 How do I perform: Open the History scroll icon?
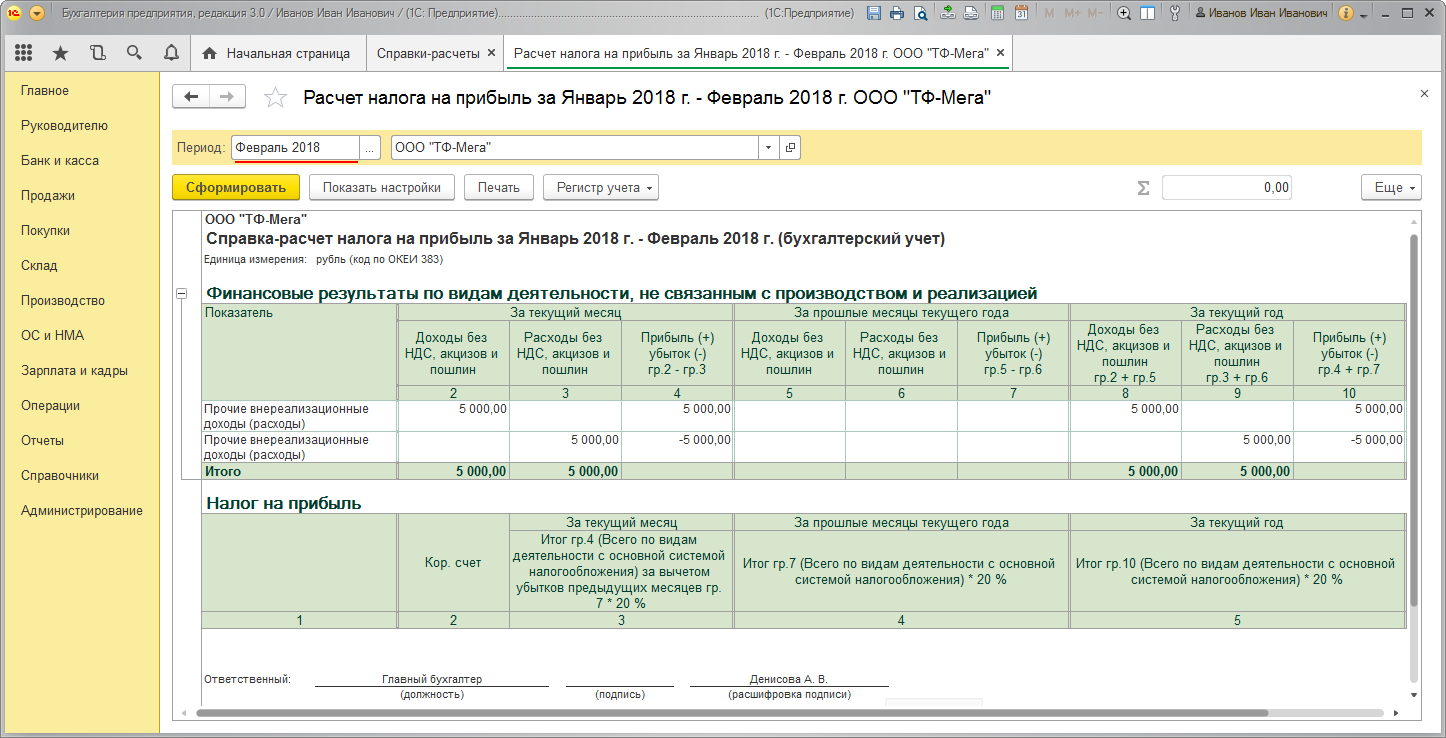97,53
